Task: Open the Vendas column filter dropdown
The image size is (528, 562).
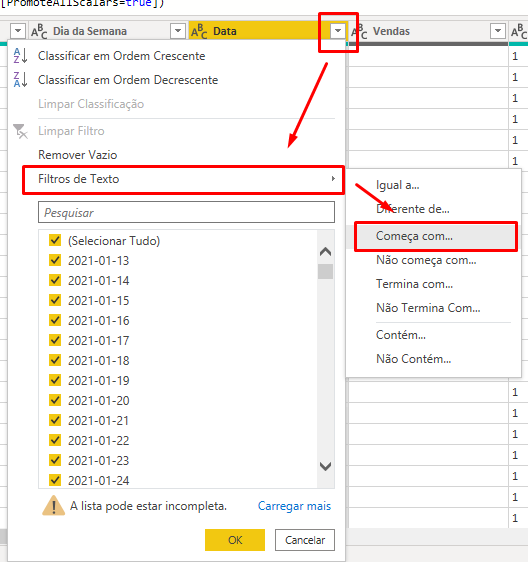Action: pyautogui.click(x=498, y=31)
